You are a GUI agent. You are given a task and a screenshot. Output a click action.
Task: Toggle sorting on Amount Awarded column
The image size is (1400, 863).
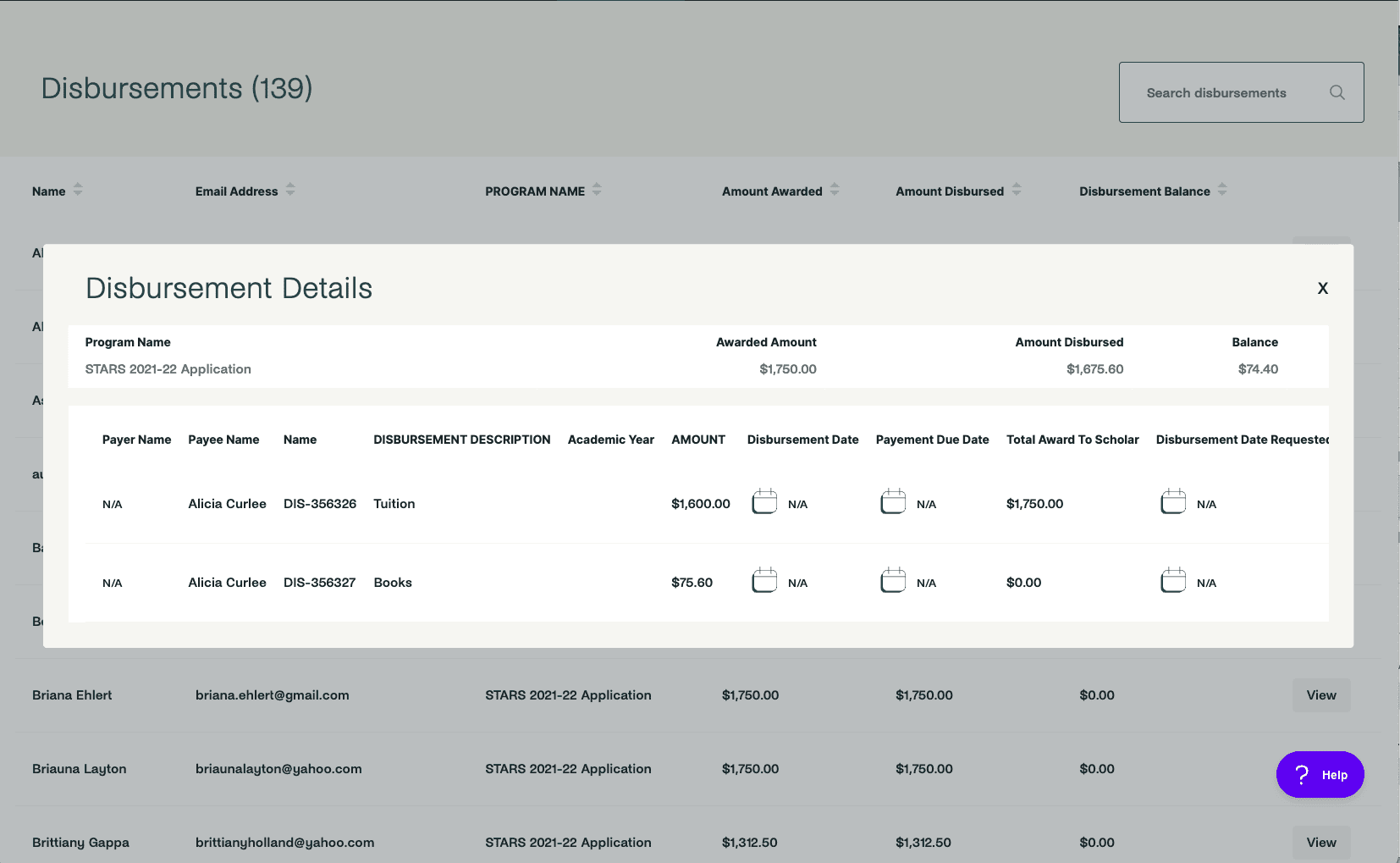(834, 190)
